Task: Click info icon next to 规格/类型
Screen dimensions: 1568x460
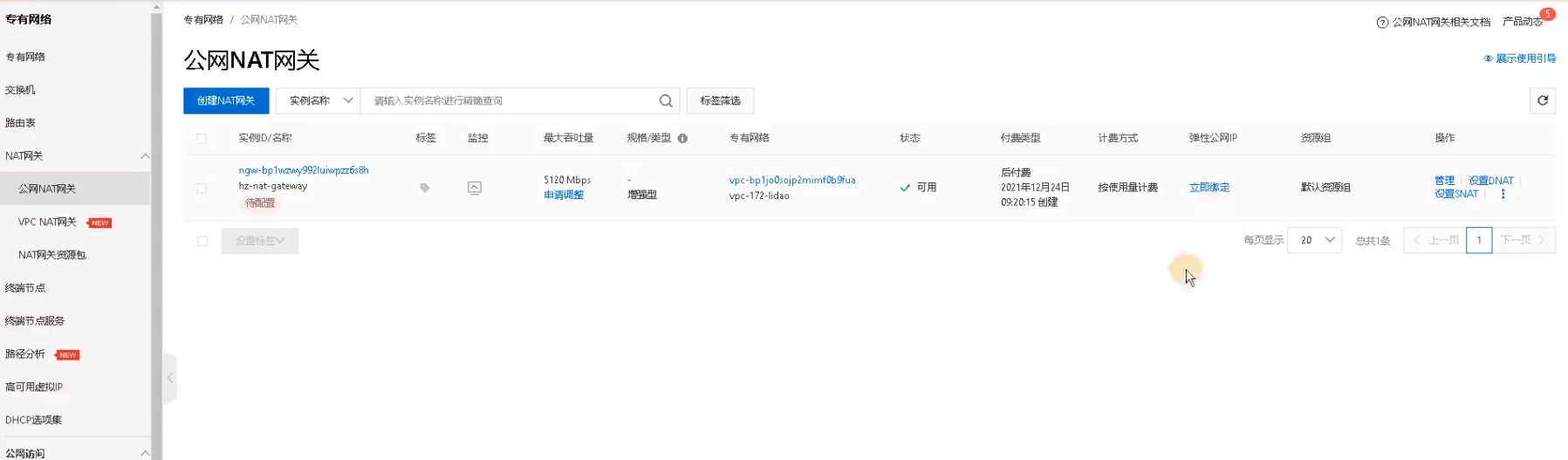Action: (x=682, y=139)
